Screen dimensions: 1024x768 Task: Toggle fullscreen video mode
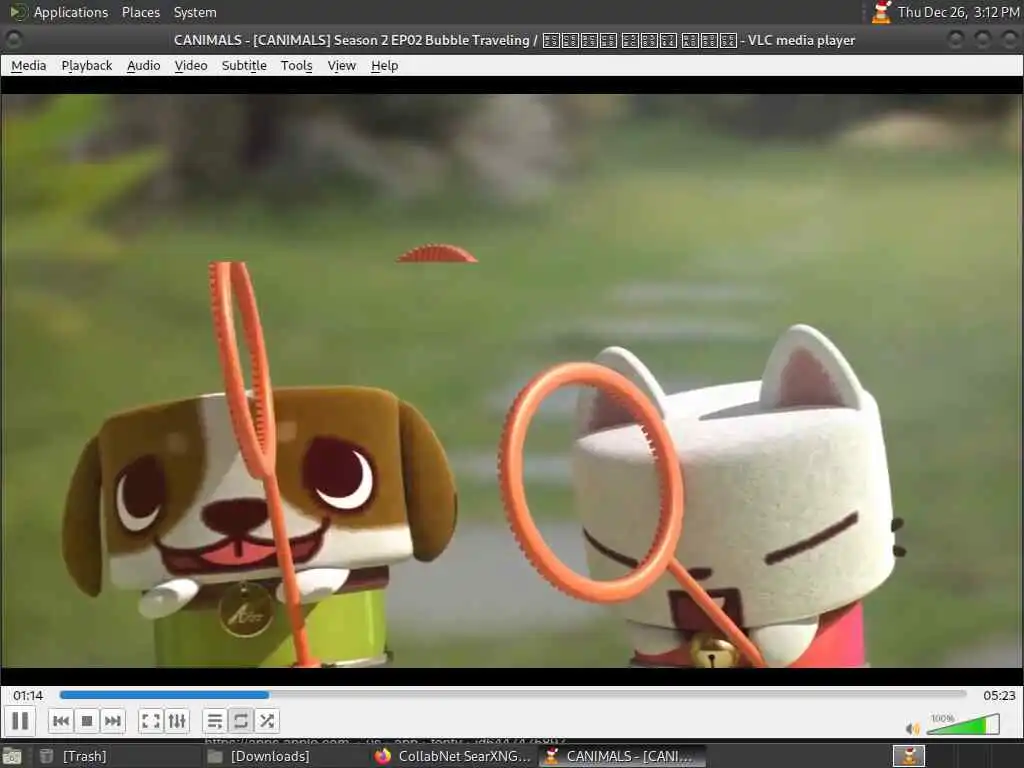(x=151, y=721)
